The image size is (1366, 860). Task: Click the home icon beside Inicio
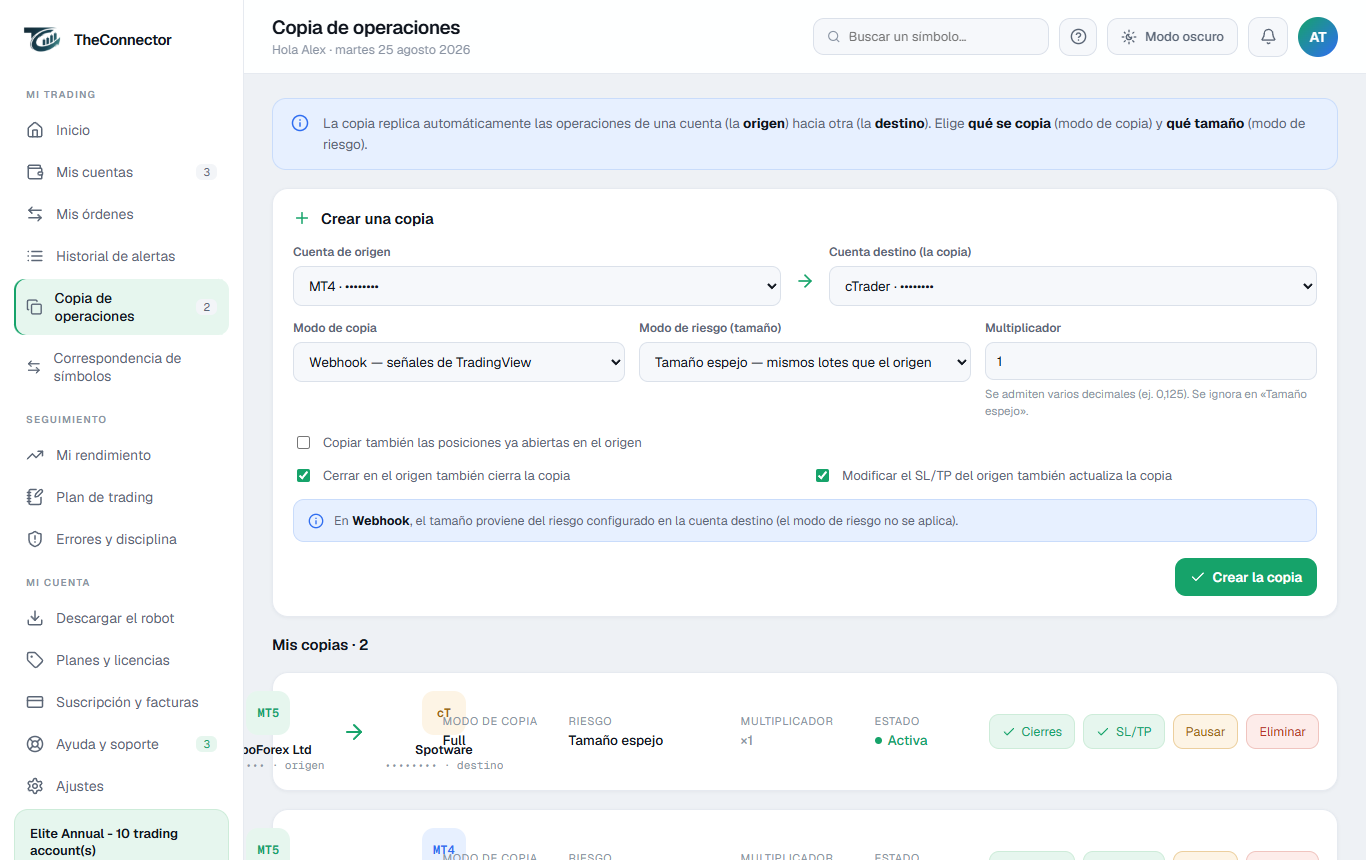[x=35, y=130]
